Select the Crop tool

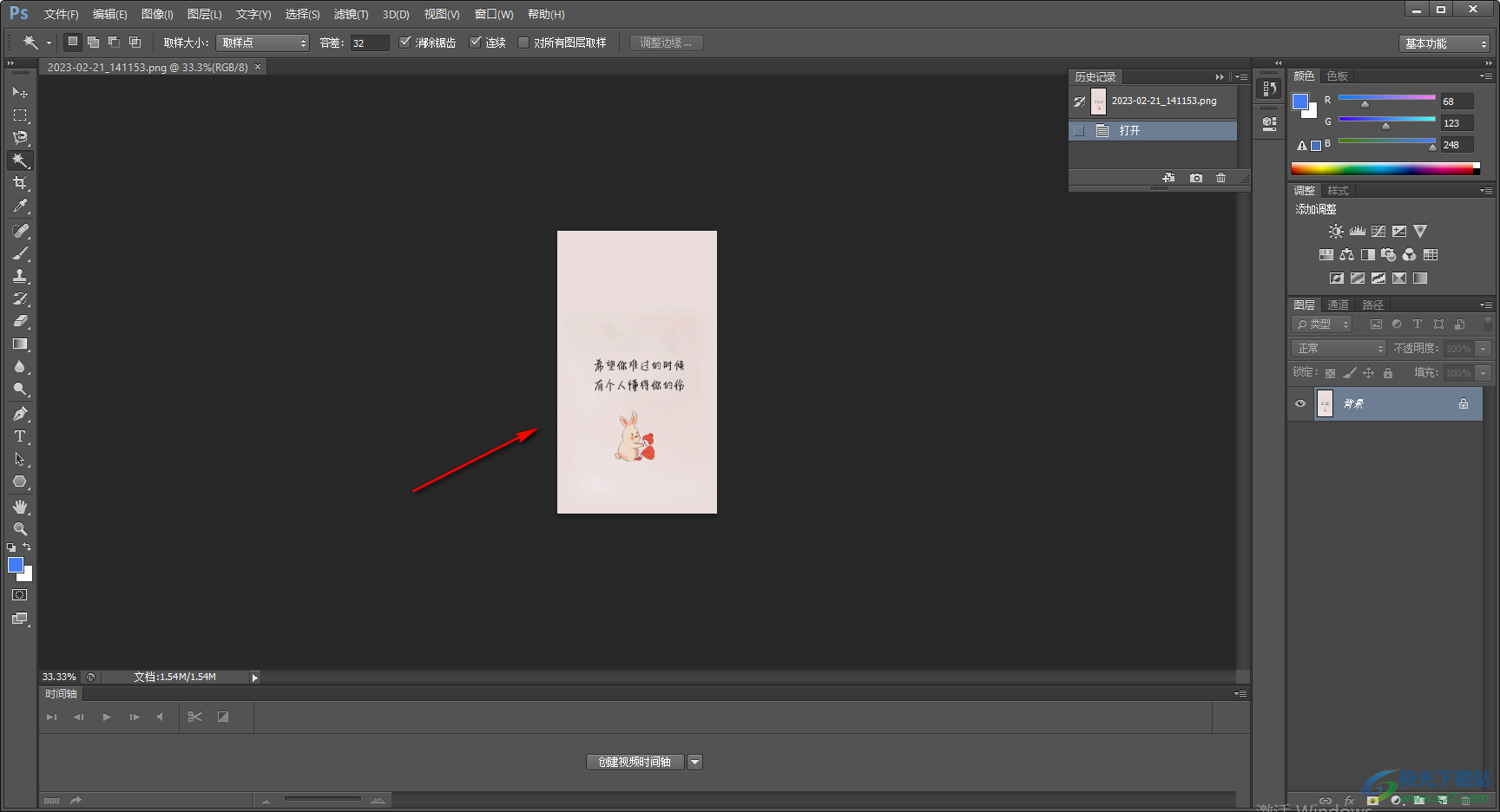(x=20, y=183)
